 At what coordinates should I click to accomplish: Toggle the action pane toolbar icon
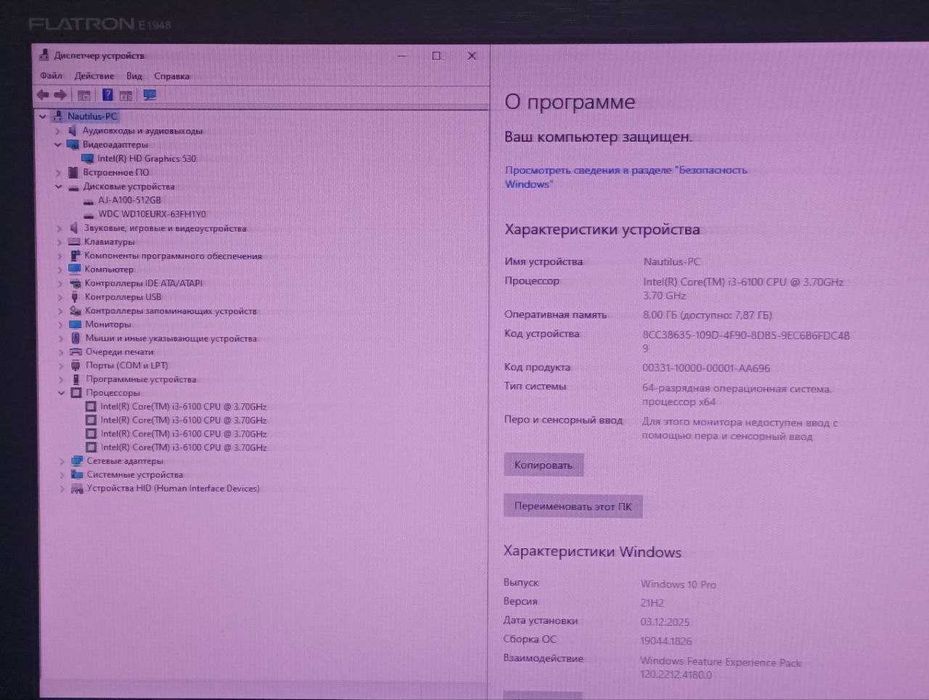point(126,95)
